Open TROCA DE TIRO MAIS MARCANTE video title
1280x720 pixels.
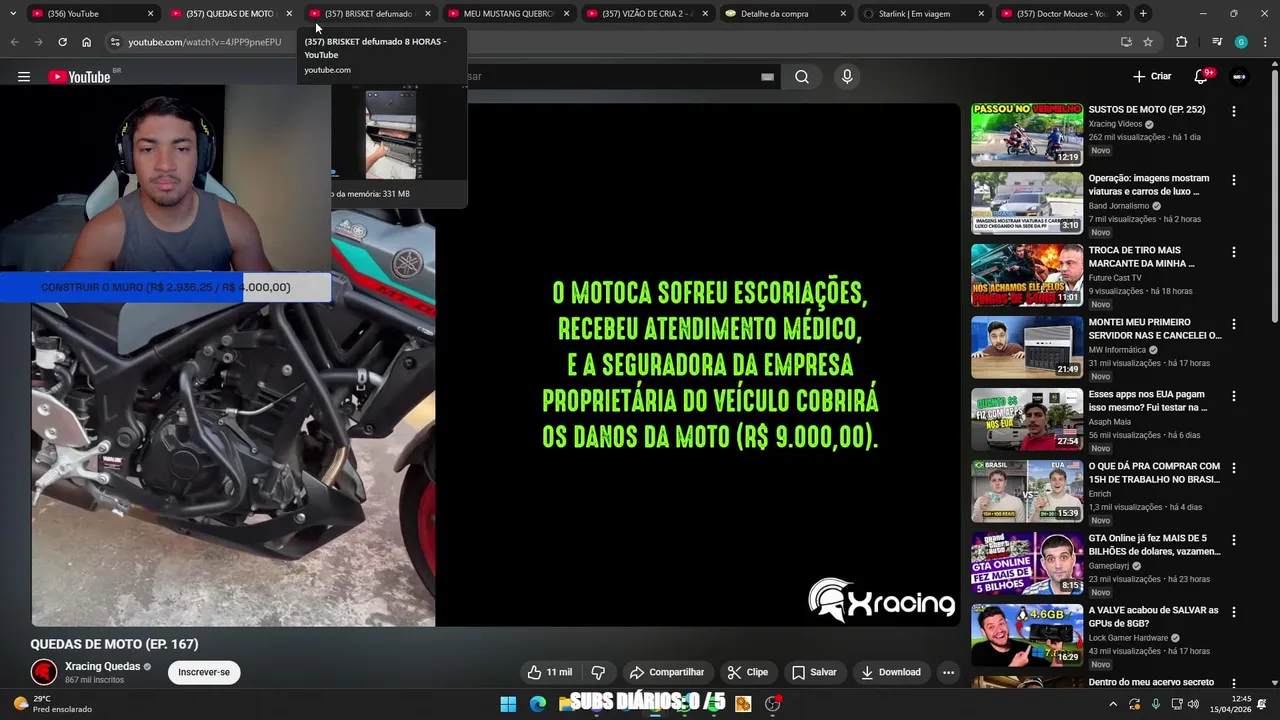coord(1141,257)
